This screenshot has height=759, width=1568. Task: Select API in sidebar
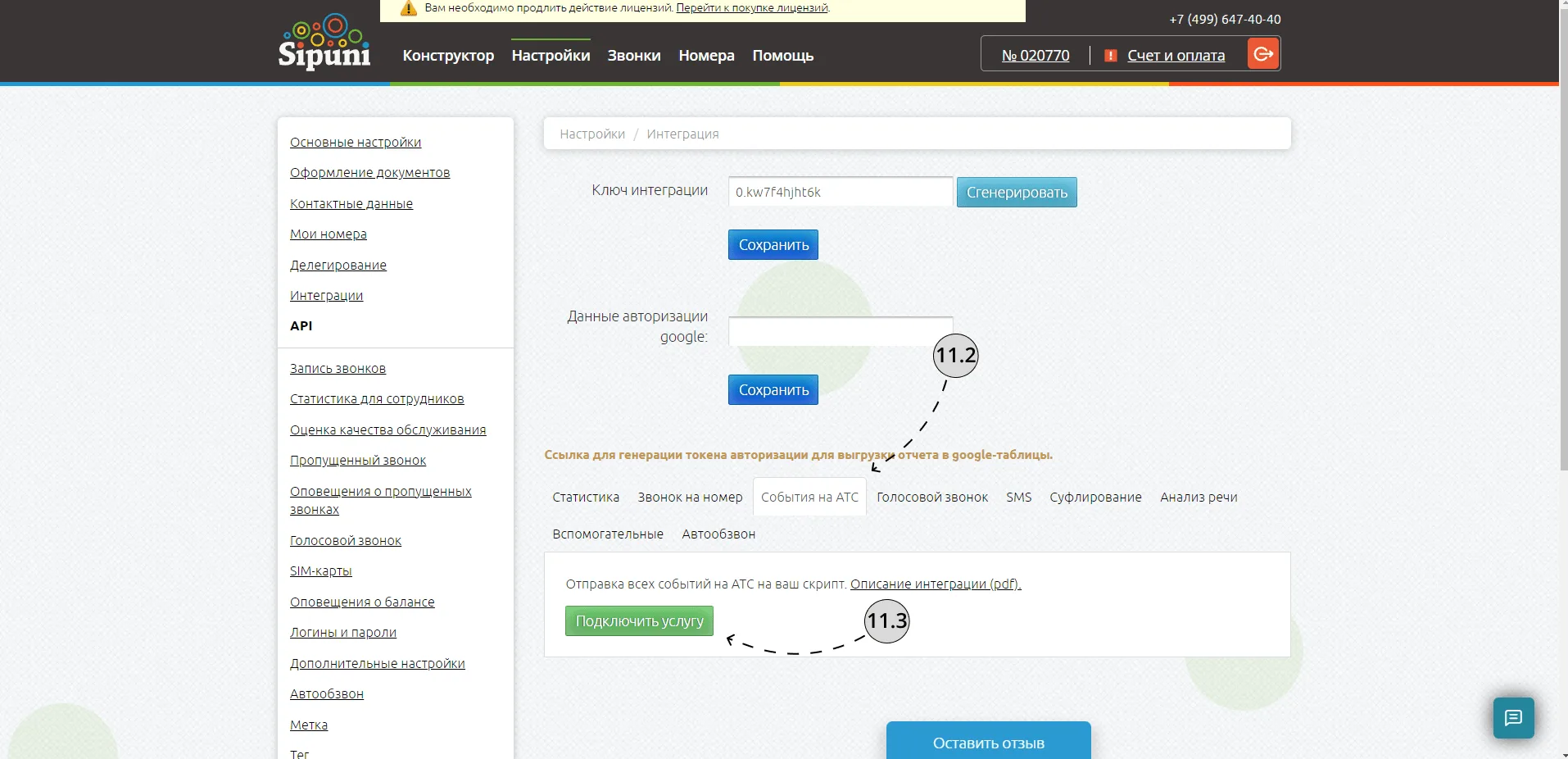pyautogui.click(x=301, y=325)
